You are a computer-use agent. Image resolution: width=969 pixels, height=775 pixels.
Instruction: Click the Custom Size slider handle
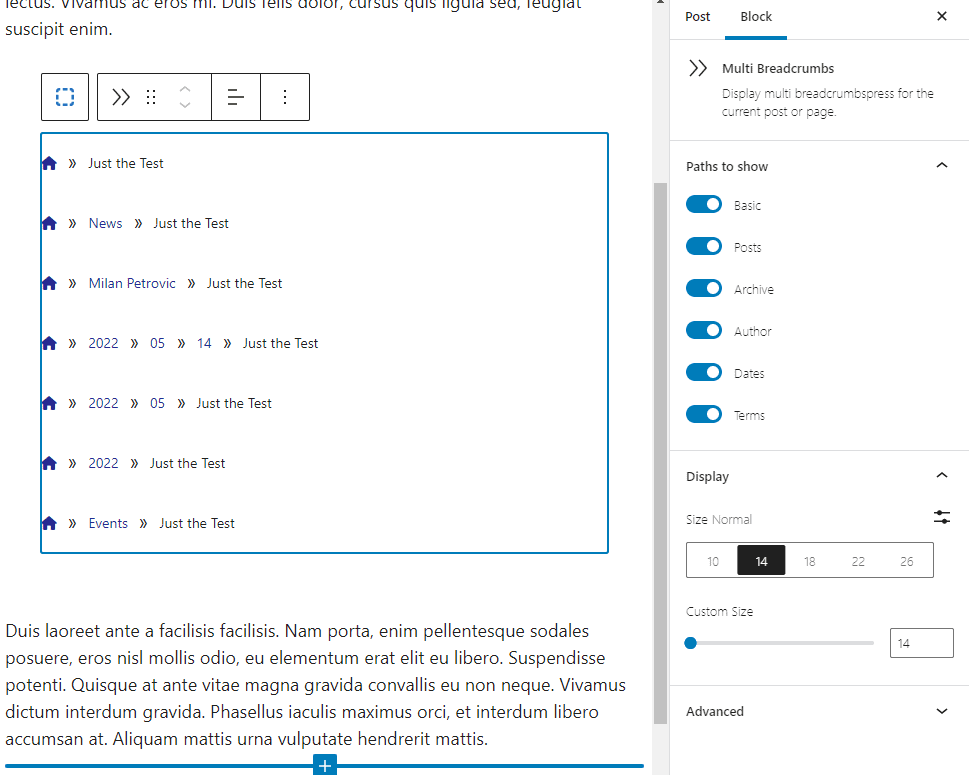tap(691, 643)
